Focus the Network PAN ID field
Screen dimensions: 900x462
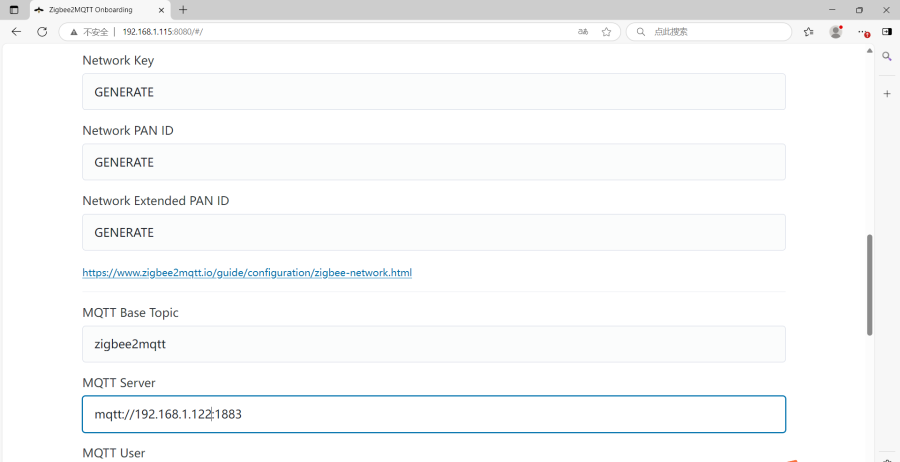(x=433, y=162)
